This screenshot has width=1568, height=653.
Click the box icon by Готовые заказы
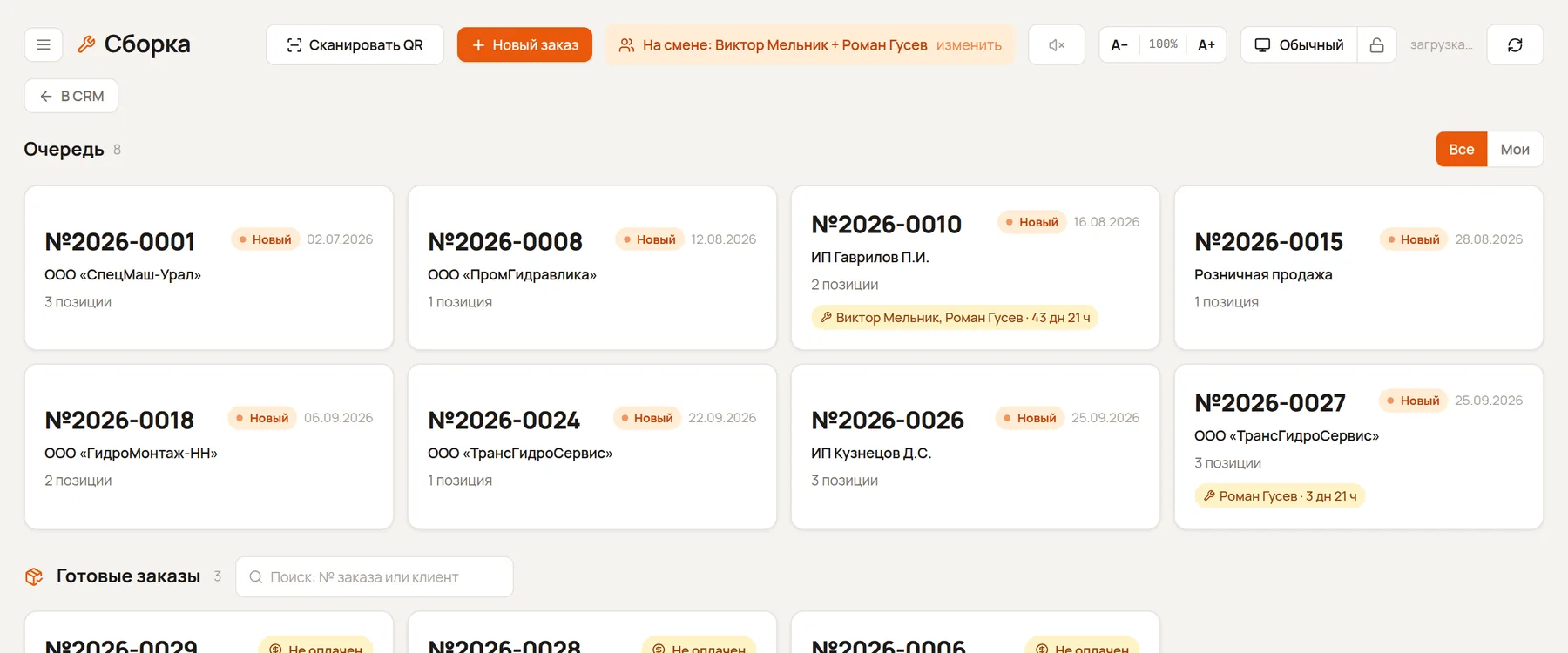(x=34, y=576)
